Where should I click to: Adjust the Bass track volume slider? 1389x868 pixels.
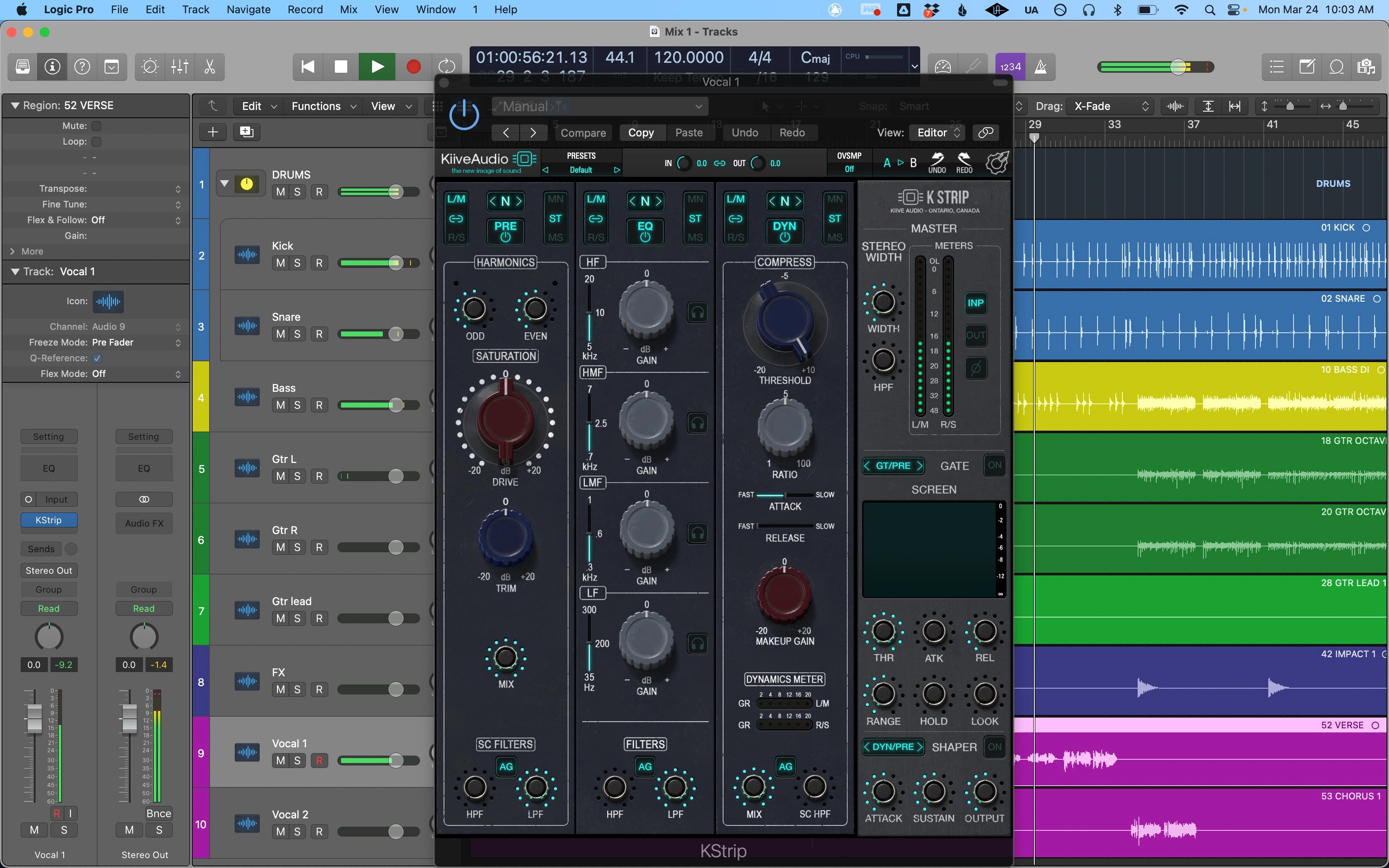[396, 405]
